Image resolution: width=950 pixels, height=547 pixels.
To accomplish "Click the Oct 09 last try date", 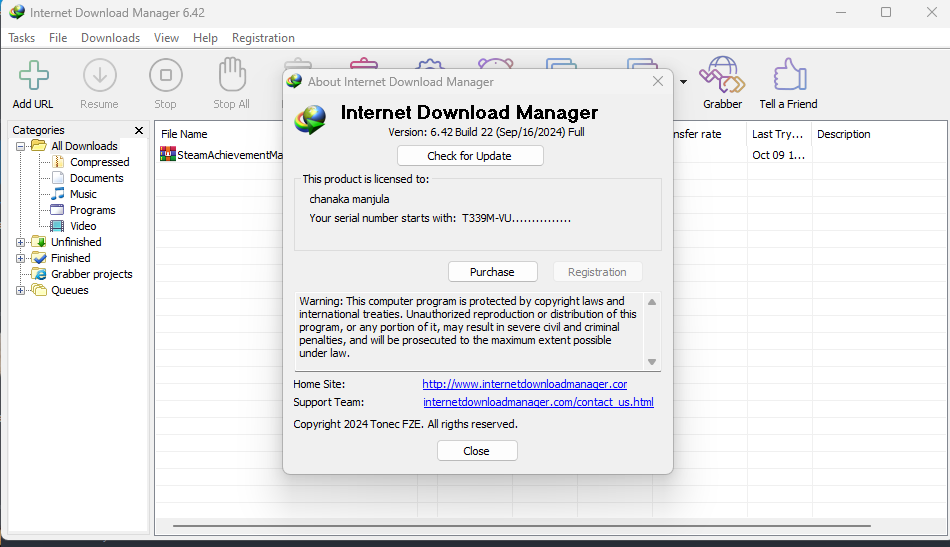I will [779, 155].
